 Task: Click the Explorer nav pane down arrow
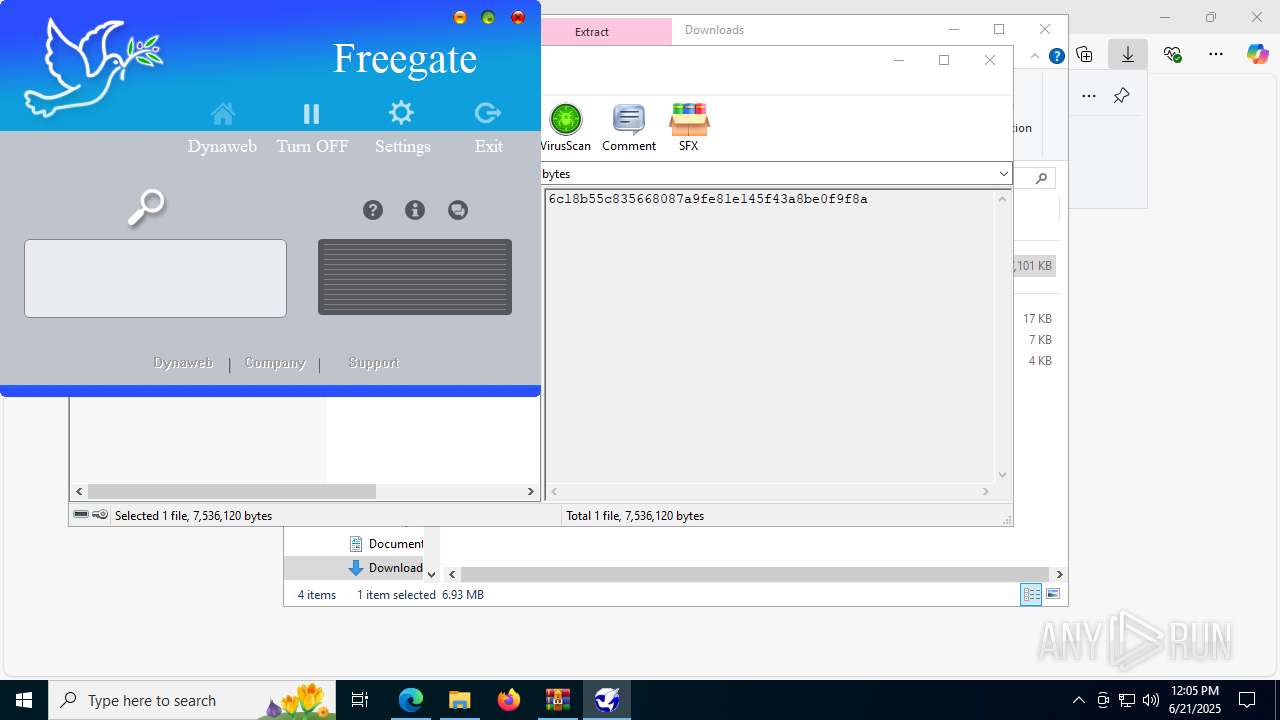431,575
